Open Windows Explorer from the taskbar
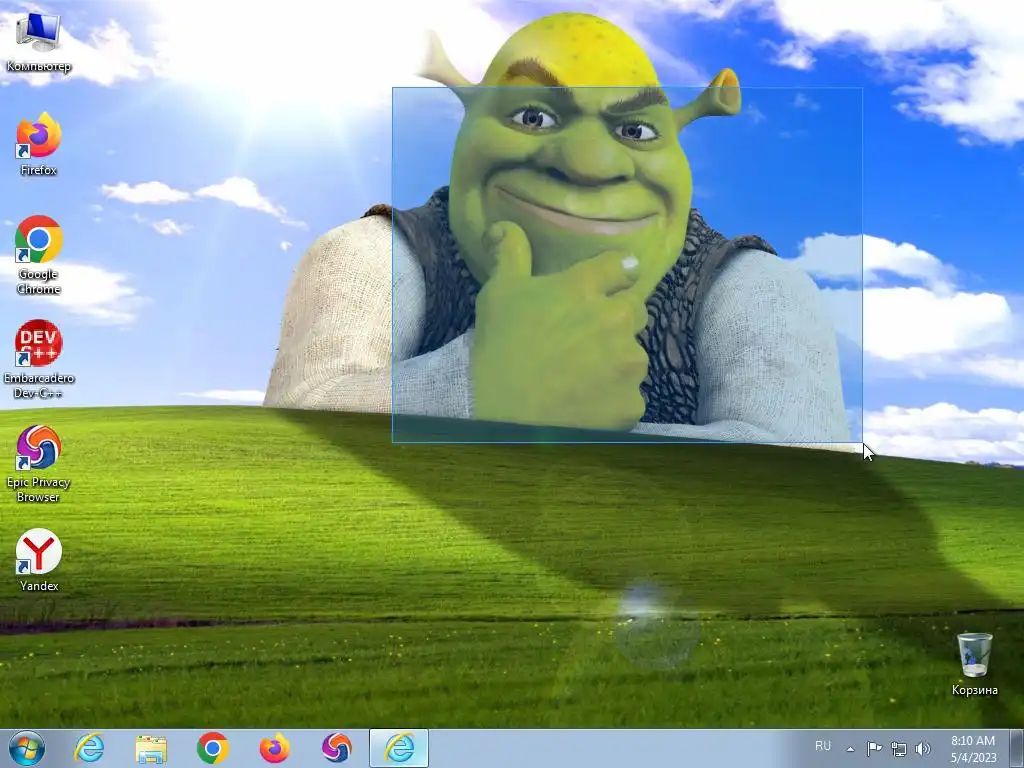This screenshot has height=768, width=1024. pyautogui.click(x=151, y=748)
